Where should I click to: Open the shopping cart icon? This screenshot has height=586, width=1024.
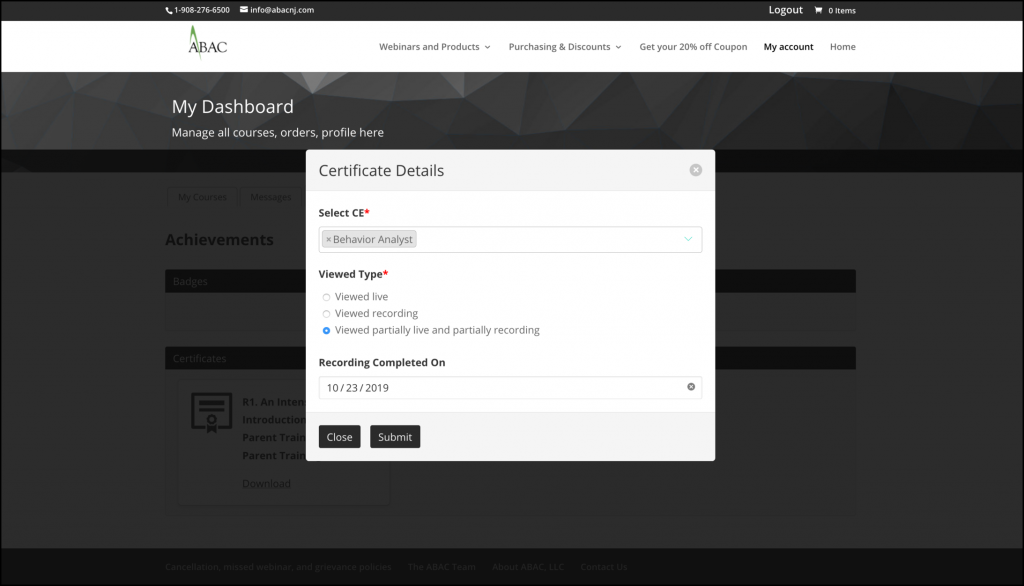pyautogui.click(x=818, y=11)
